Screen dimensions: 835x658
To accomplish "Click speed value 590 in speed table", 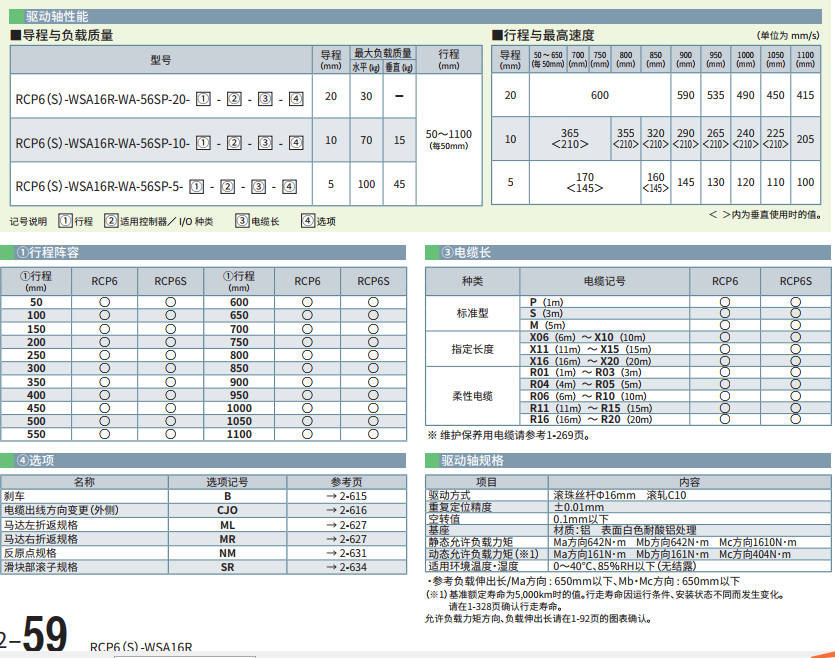I will point(685,95).
